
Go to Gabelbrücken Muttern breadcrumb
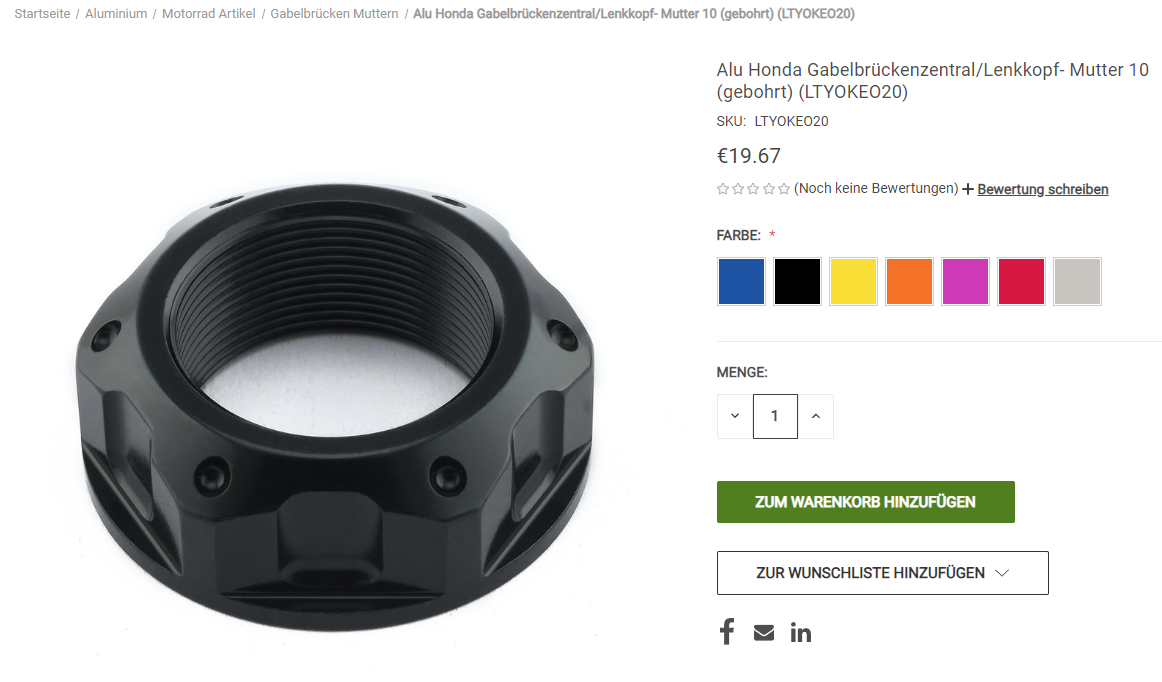[334, 13]
